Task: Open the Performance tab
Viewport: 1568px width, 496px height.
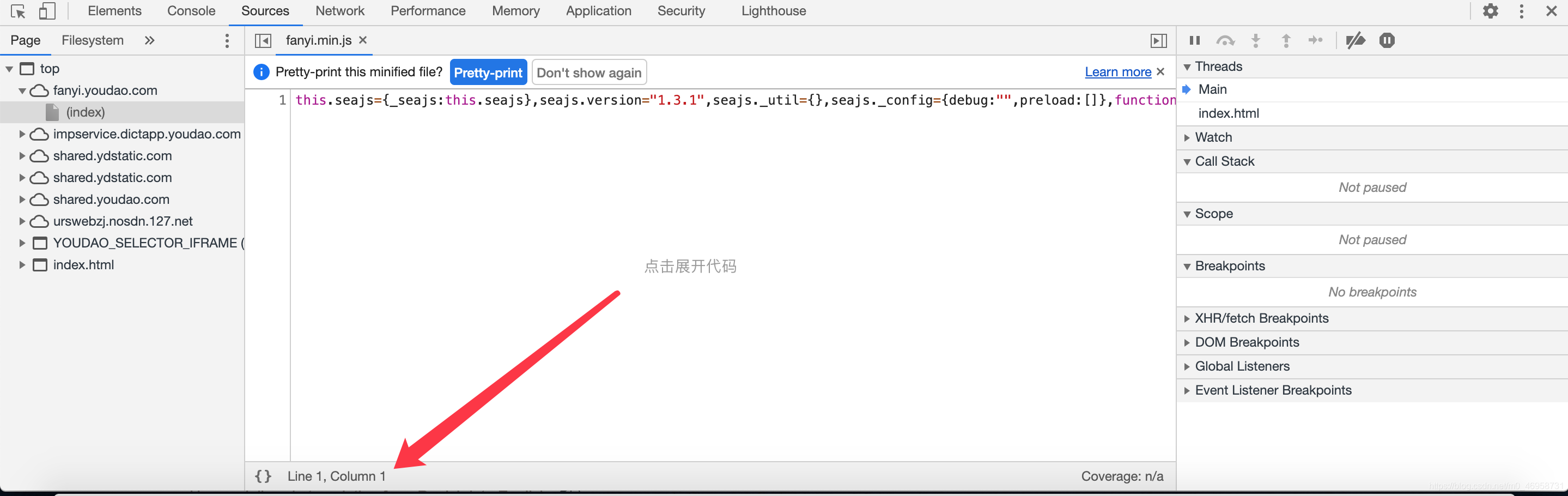Action: [428, 11]
